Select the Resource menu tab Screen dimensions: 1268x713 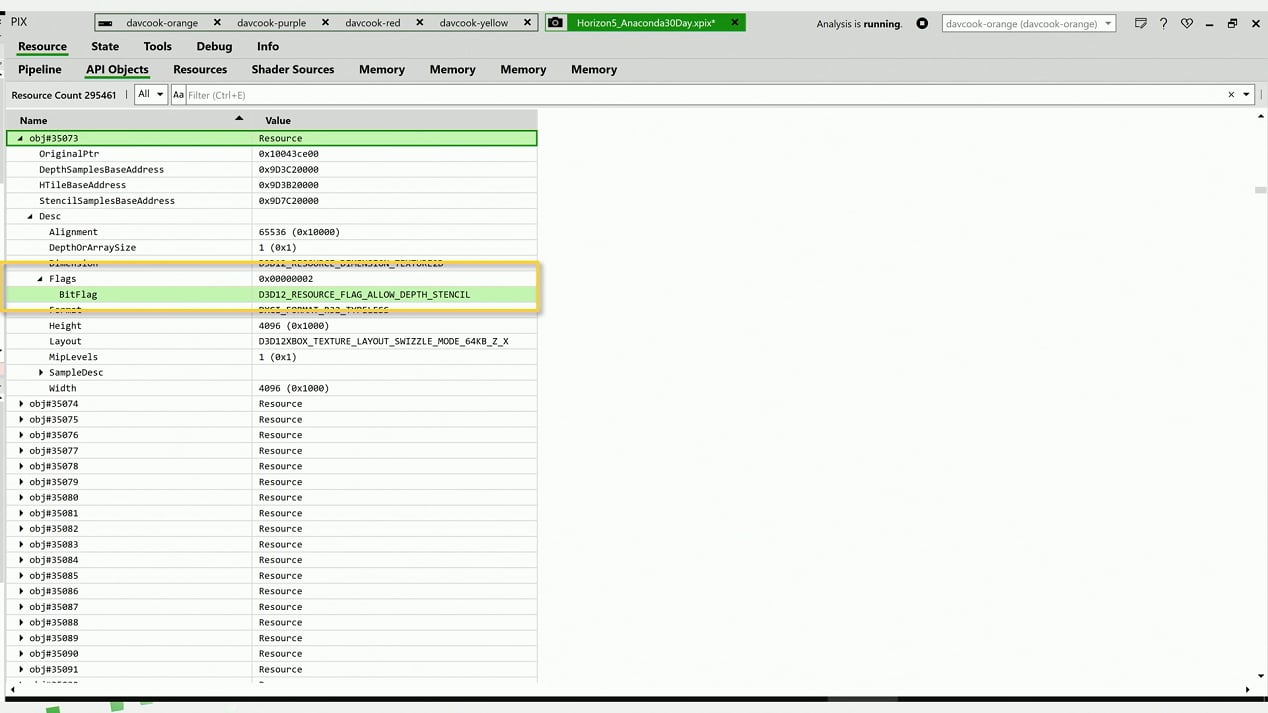click(42, 46)
